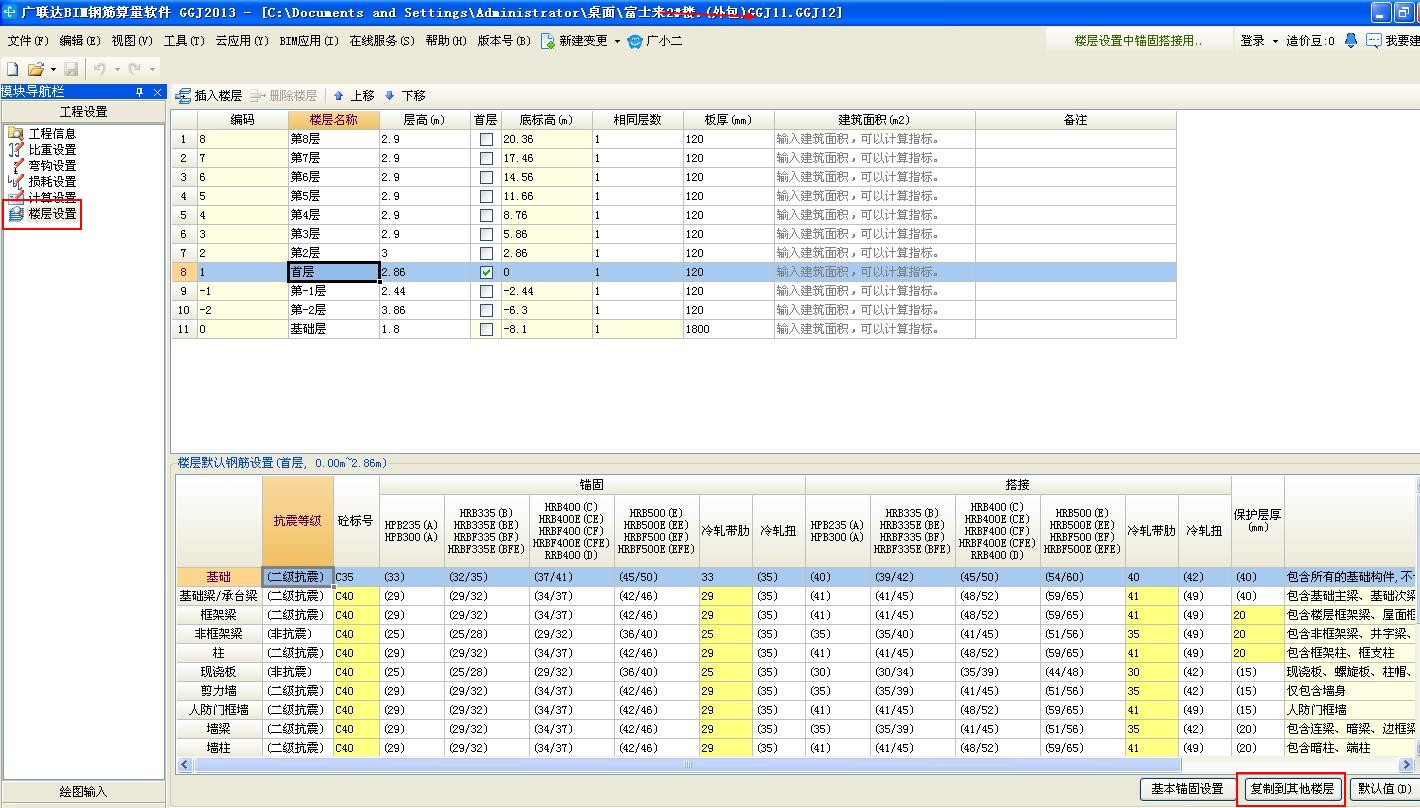
Task: Click the 我要建议 chat bubble icon
Action: 1374,41
